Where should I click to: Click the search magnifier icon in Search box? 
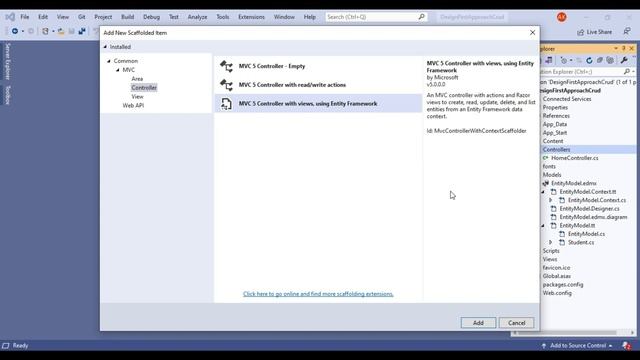[x=422, y=17]
